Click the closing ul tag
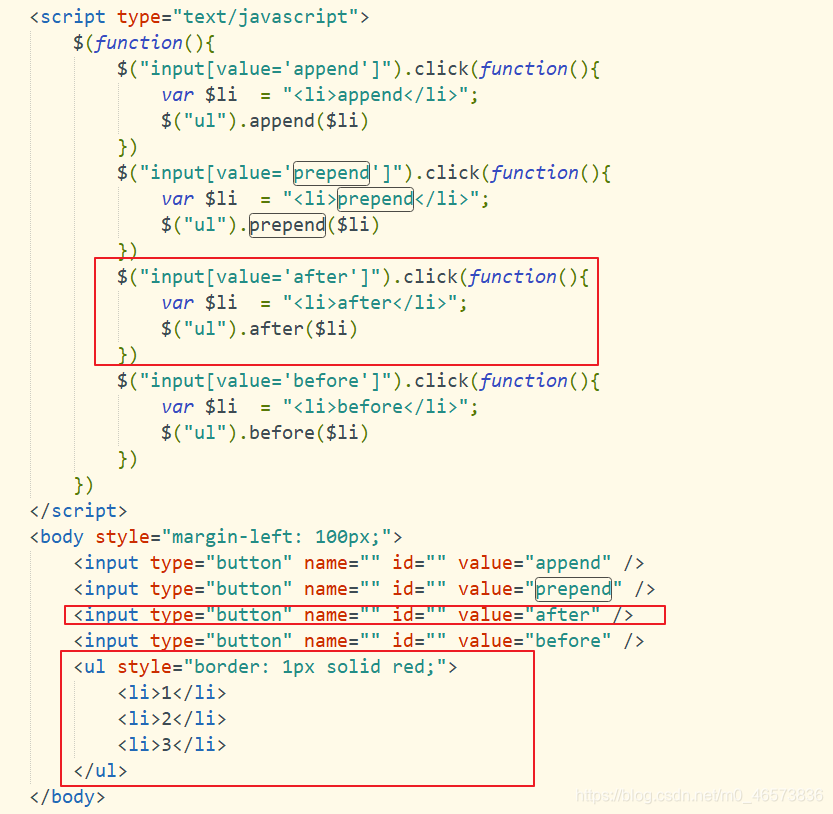Viewport: 833px width, 814px height. pos(100,771)
